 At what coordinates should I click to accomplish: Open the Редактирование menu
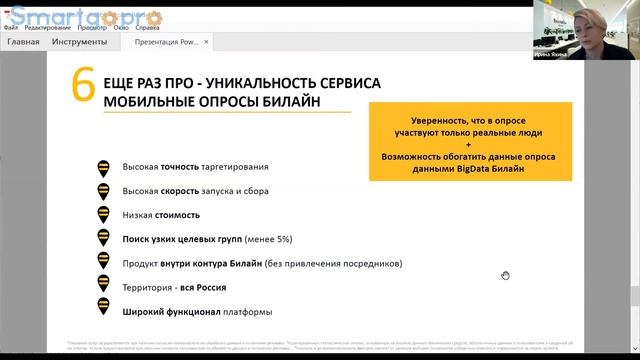coord(47,27)
